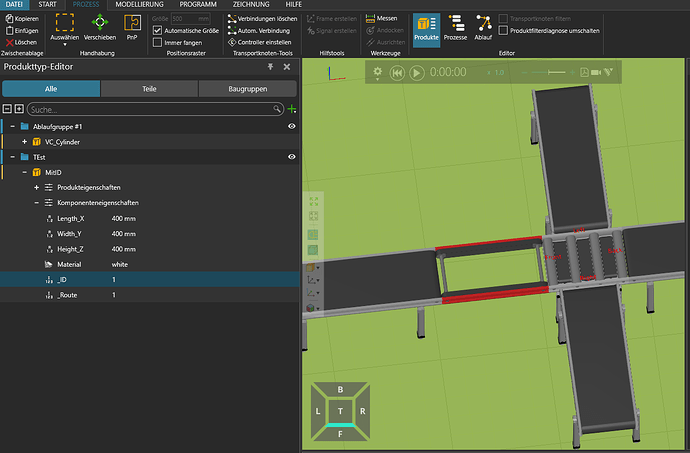
Task: Open the DATEI menu
Action: (x=14, y=4)
